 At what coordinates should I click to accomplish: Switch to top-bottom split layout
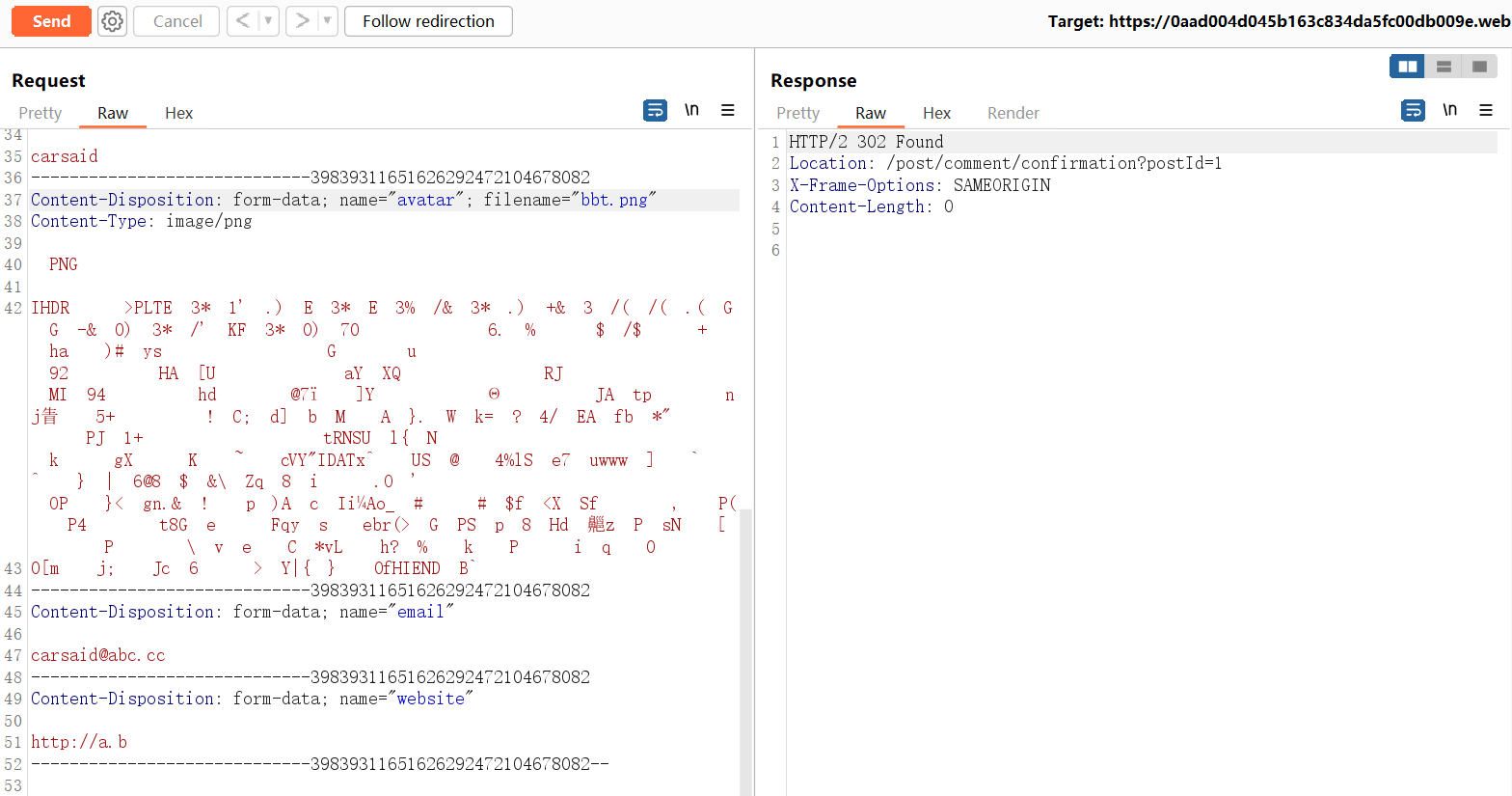pyautogui.click(x=1444, y=67)
